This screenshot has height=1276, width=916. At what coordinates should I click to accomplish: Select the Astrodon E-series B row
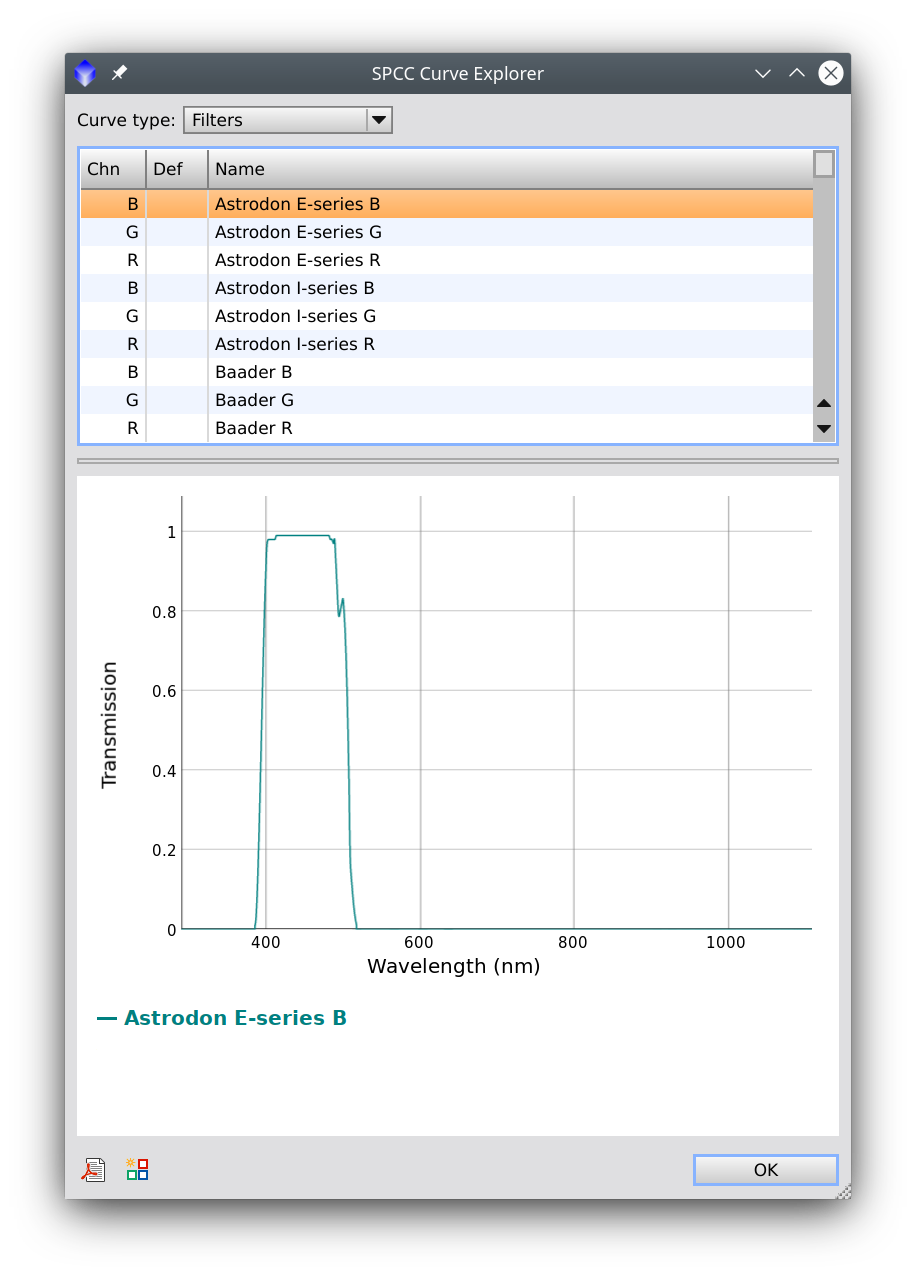tap(447, 204)
